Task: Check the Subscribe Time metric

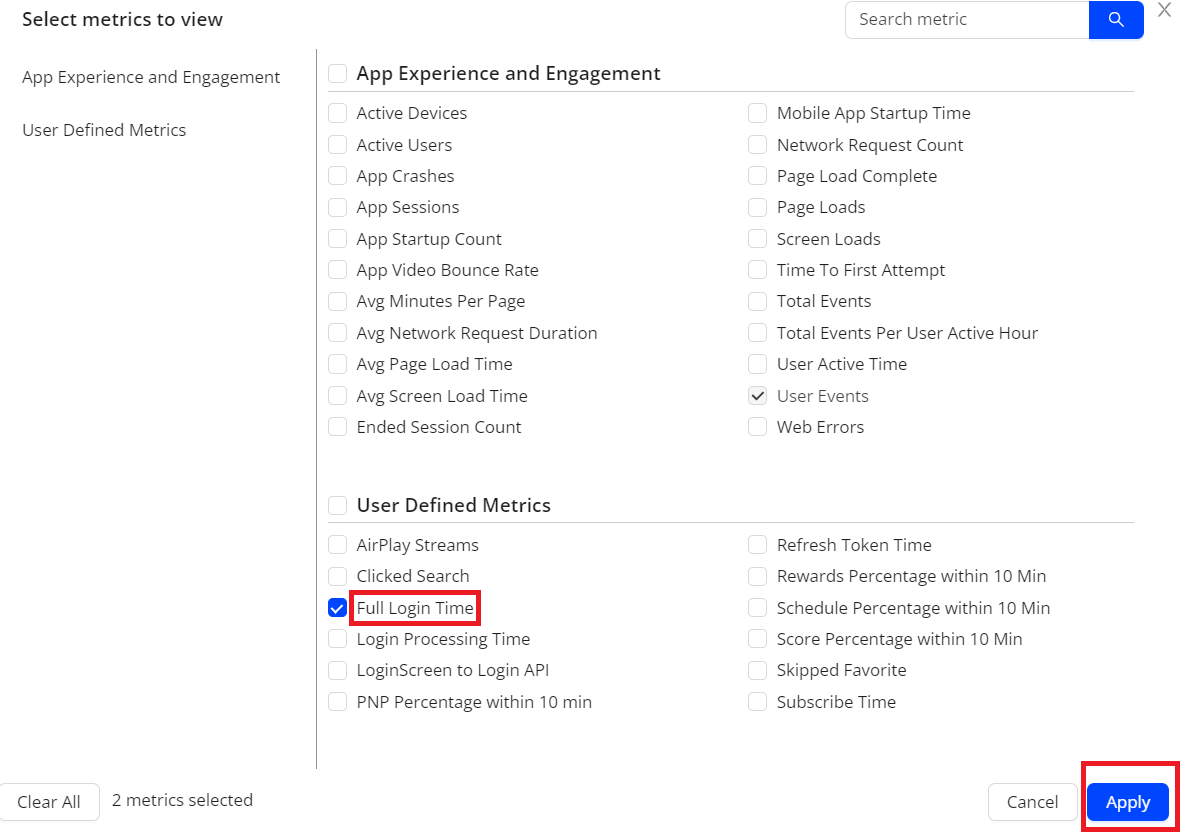Action: tap(758, 702)
